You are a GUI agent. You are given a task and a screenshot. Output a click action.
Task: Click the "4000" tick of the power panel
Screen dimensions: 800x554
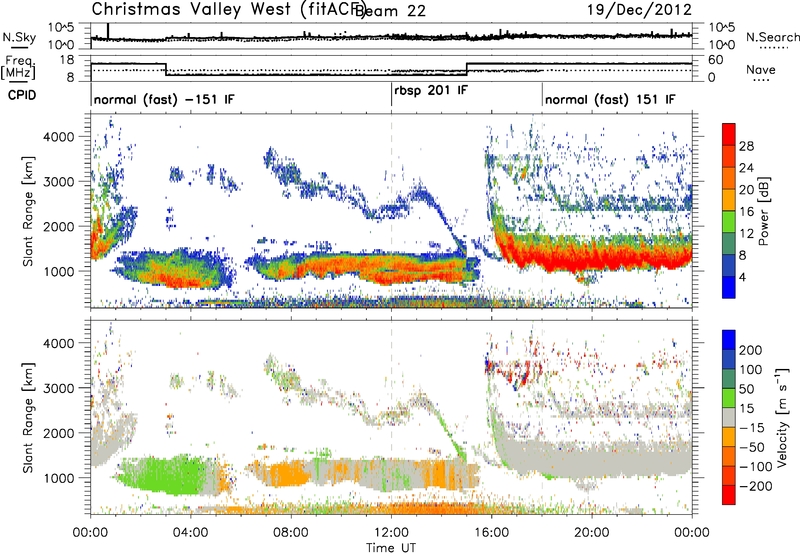(x=58, y=137)
